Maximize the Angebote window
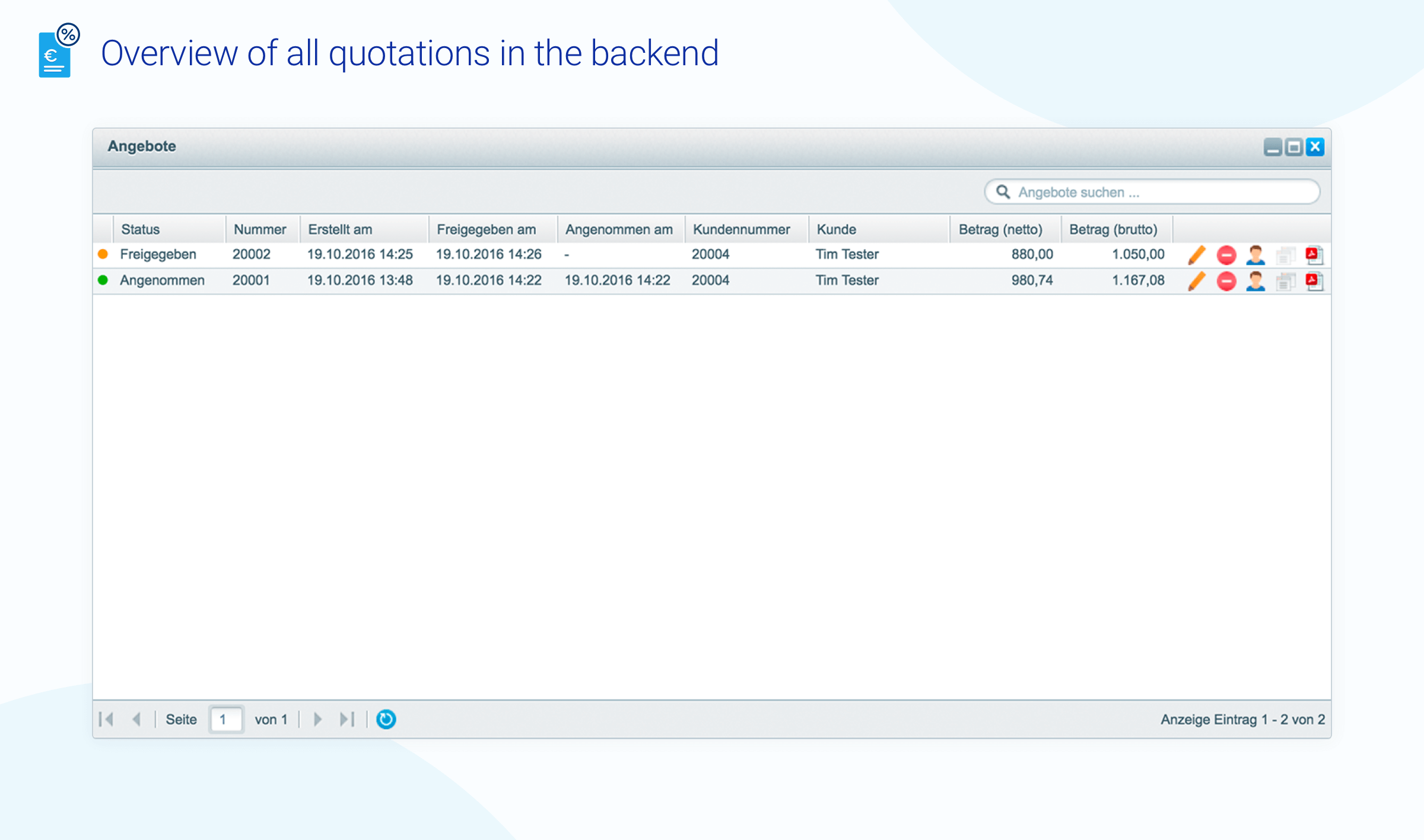 pos(1294,147)
